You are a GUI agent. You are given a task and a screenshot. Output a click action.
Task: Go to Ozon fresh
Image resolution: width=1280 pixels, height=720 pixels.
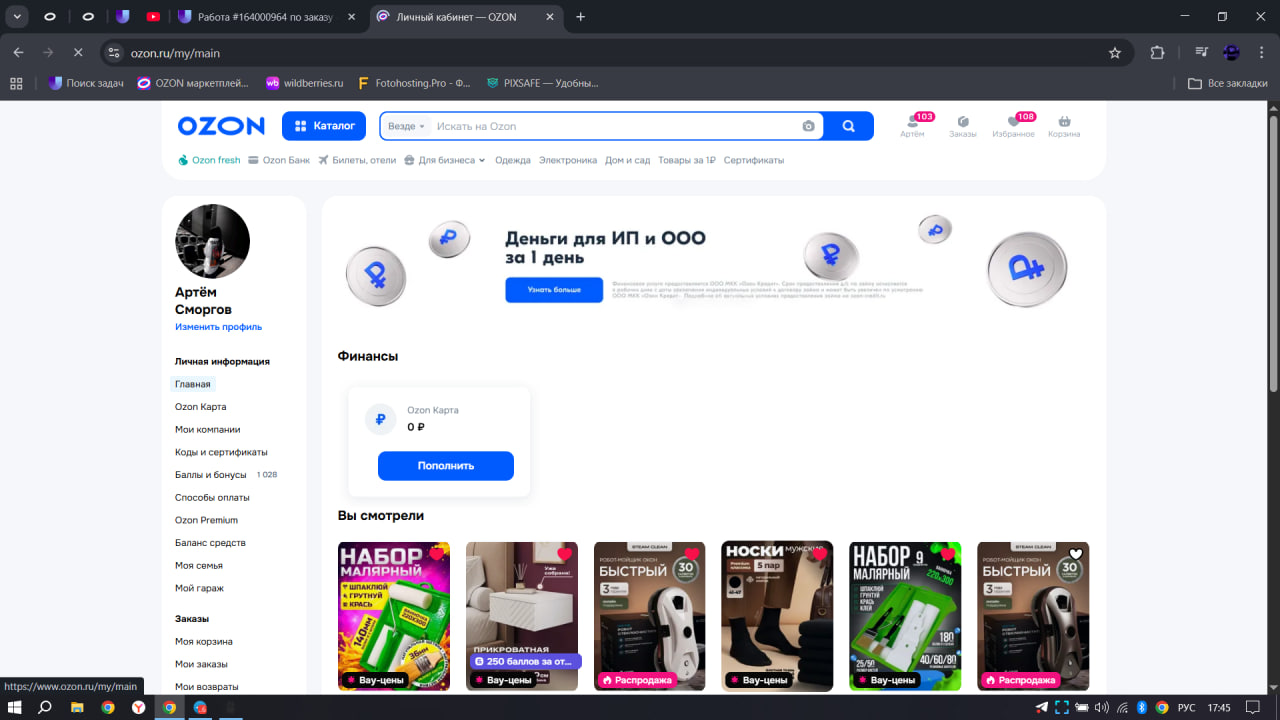(x=209, y=160)
